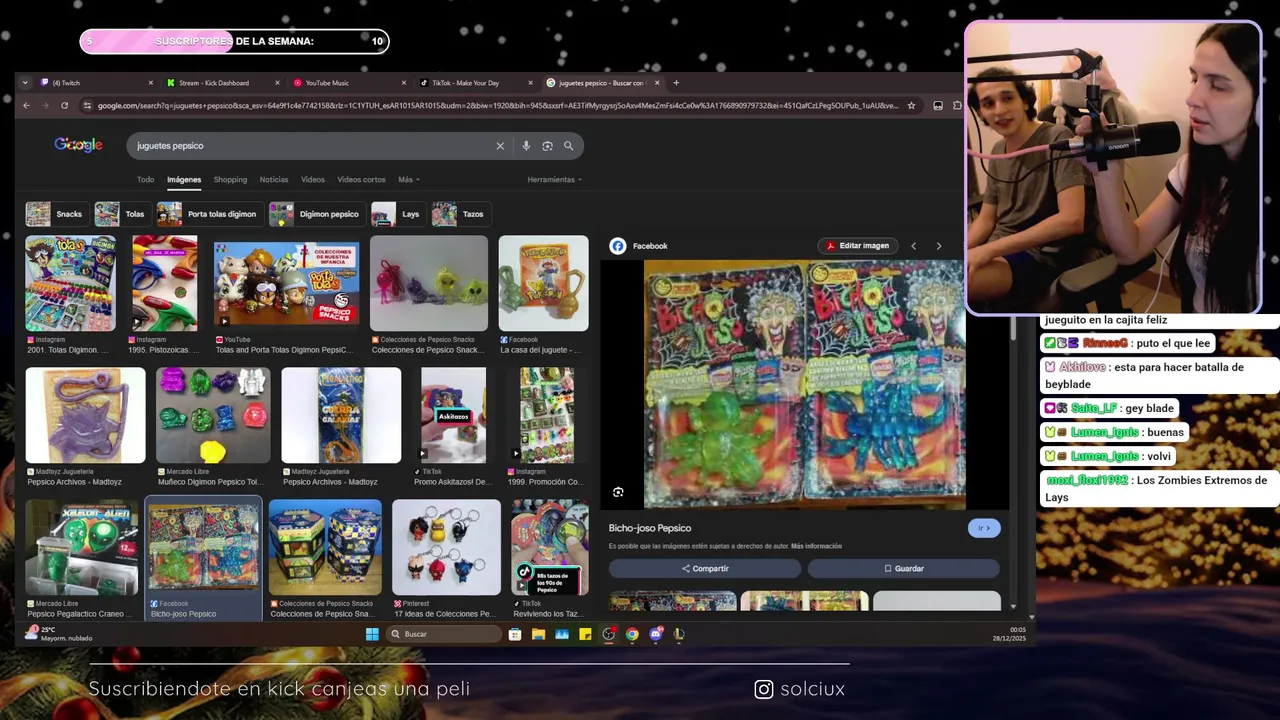Go to previous image in preview panel
Image resolution: width=1280 pixels, height=720 pixels.
point(913,246)
